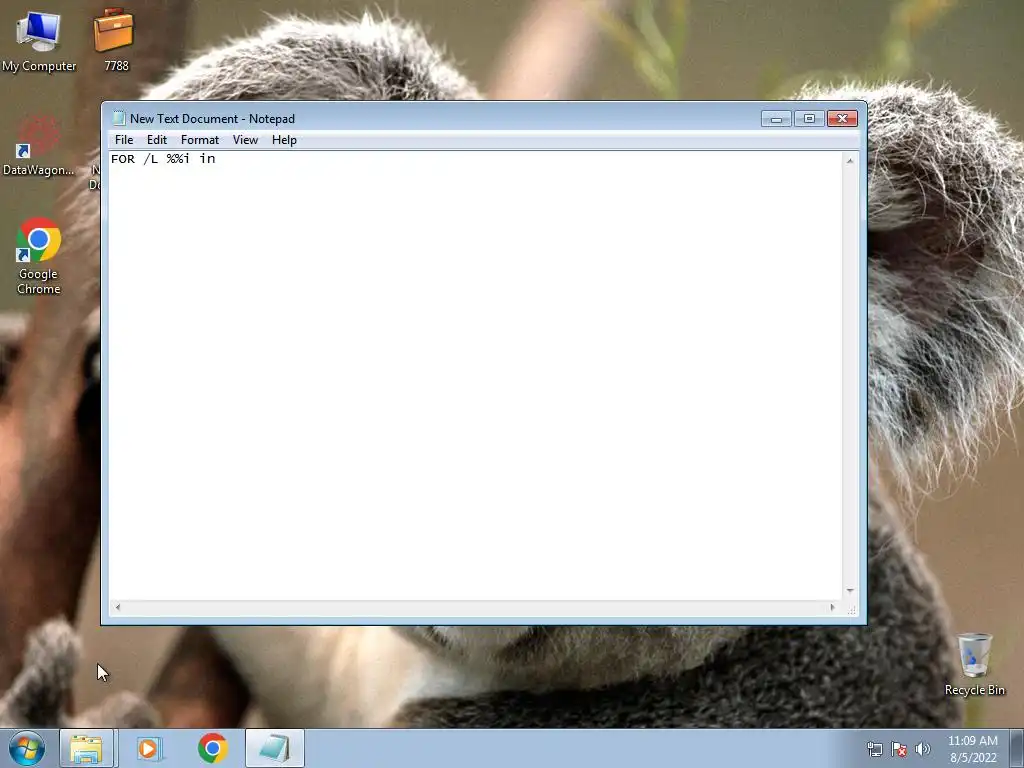Click the volume speaker tray icon
This screenshot has height=768, width=1024.
(923, 749)
